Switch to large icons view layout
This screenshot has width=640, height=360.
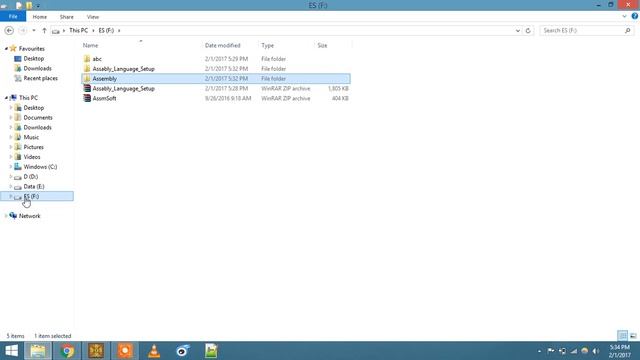[x=633, y=336]
